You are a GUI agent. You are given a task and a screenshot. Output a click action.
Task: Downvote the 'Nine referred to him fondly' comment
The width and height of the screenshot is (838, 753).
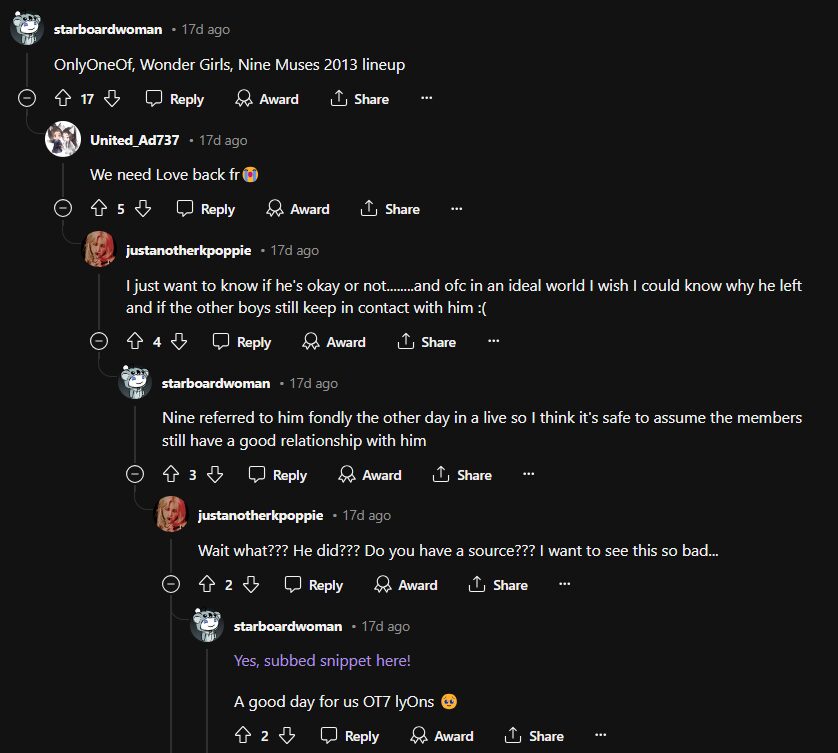coord(217,475)
